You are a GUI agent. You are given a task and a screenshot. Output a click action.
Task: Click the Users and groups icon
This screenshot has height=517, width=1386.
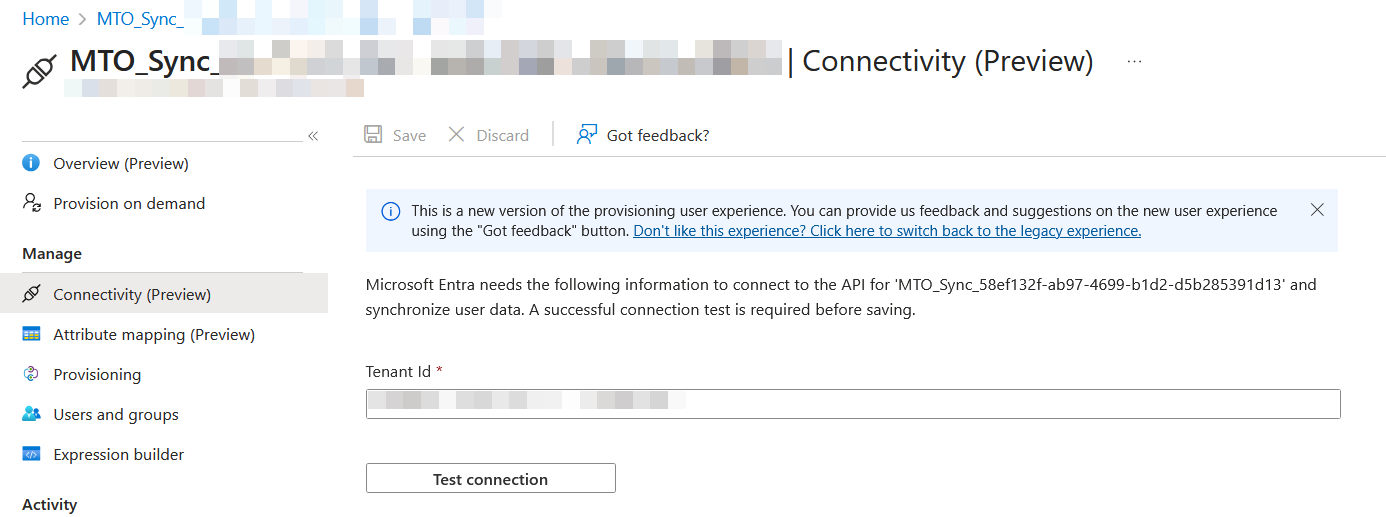pyautogui.click(x=32, y=414)
